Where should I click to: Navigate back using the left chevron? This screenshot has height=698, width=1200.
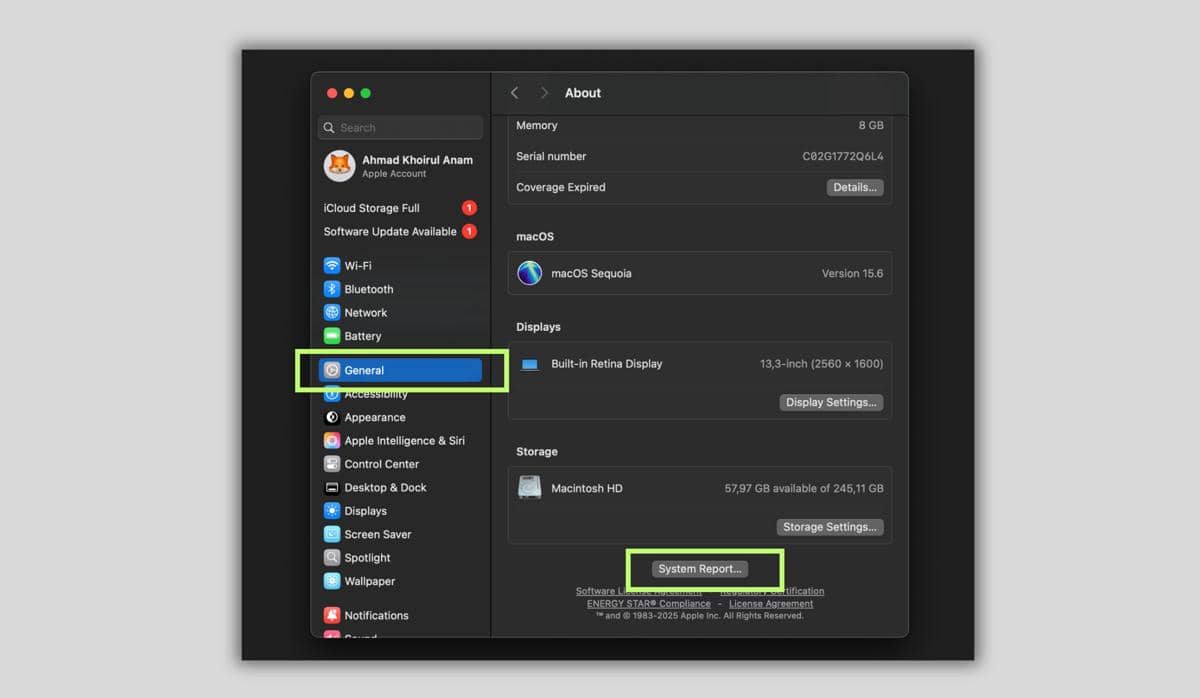click(514, 92)
